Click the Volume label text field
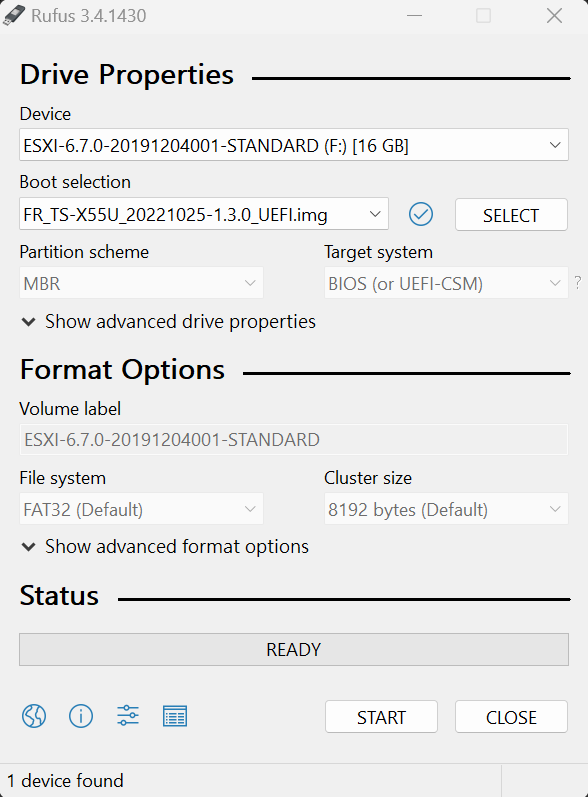Screen dimensions: 588x797 click(x=294, y=439)
